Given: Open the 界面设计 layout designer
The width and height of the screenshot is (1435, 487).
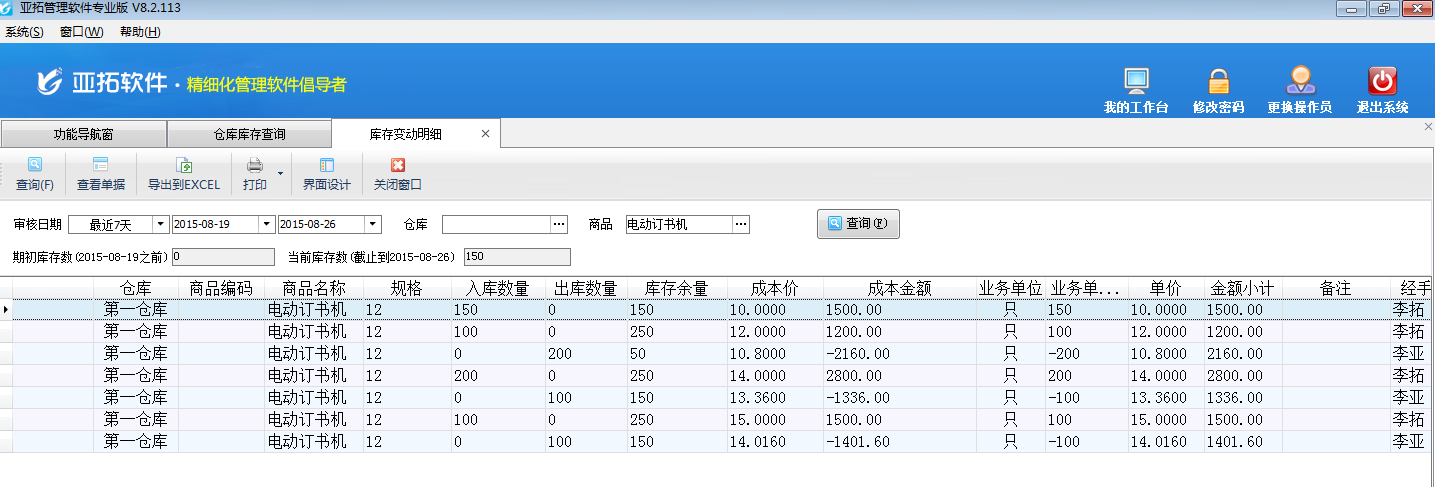Looking at the screenshot, I should point(326,166).
